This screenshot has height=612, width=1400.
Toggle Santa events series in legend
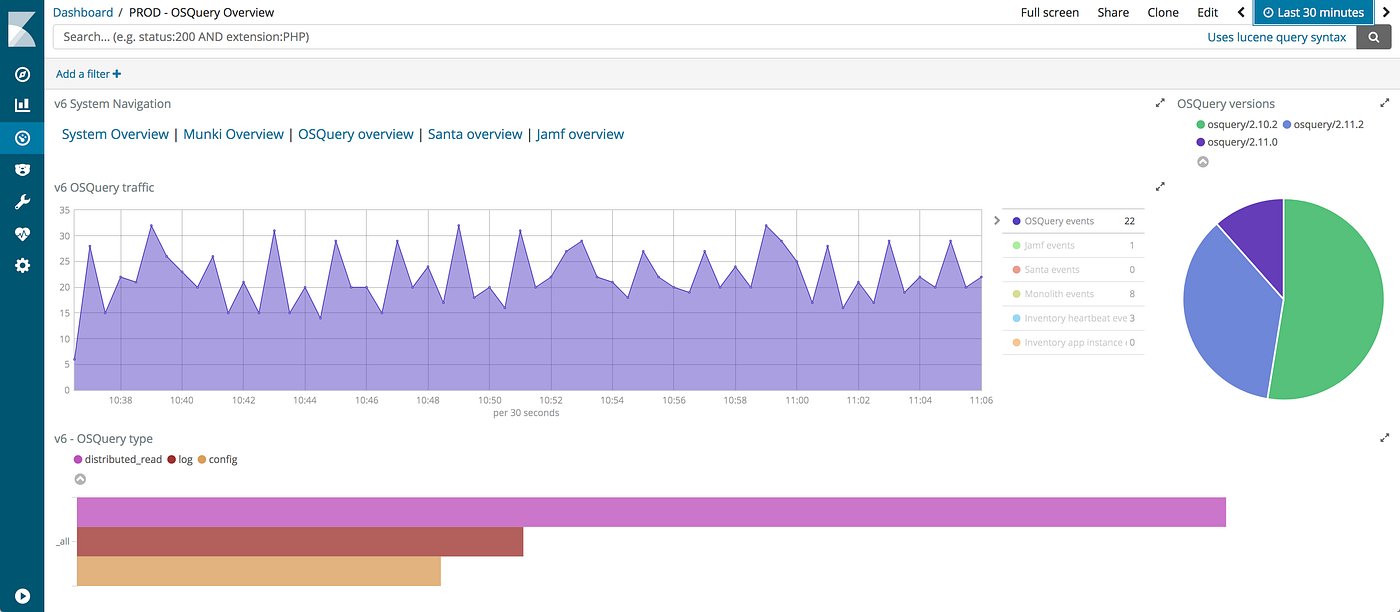tap(1073, 270)
